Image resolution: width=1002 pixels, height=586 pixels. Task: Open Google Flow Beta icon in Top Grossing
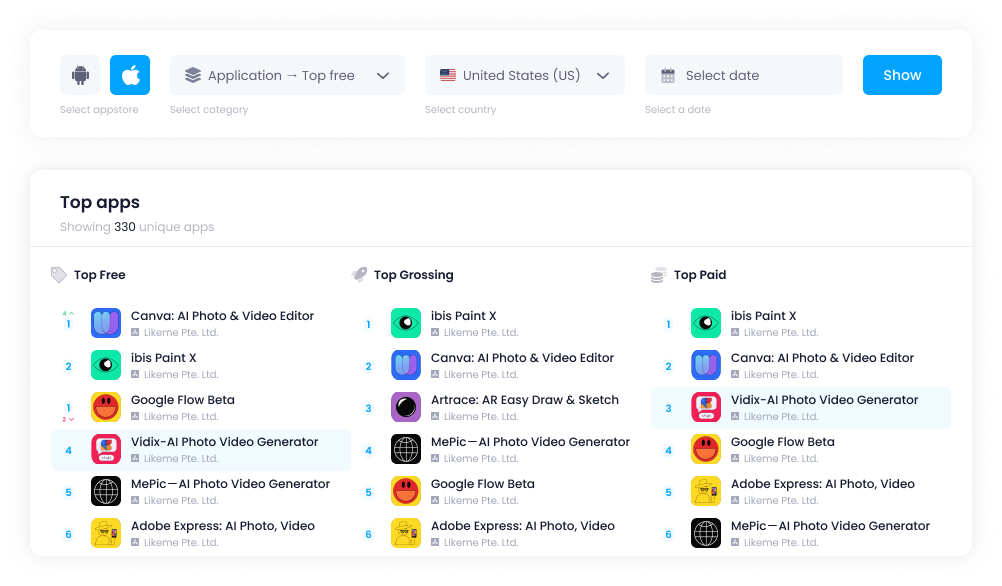[x=406, y=491]
